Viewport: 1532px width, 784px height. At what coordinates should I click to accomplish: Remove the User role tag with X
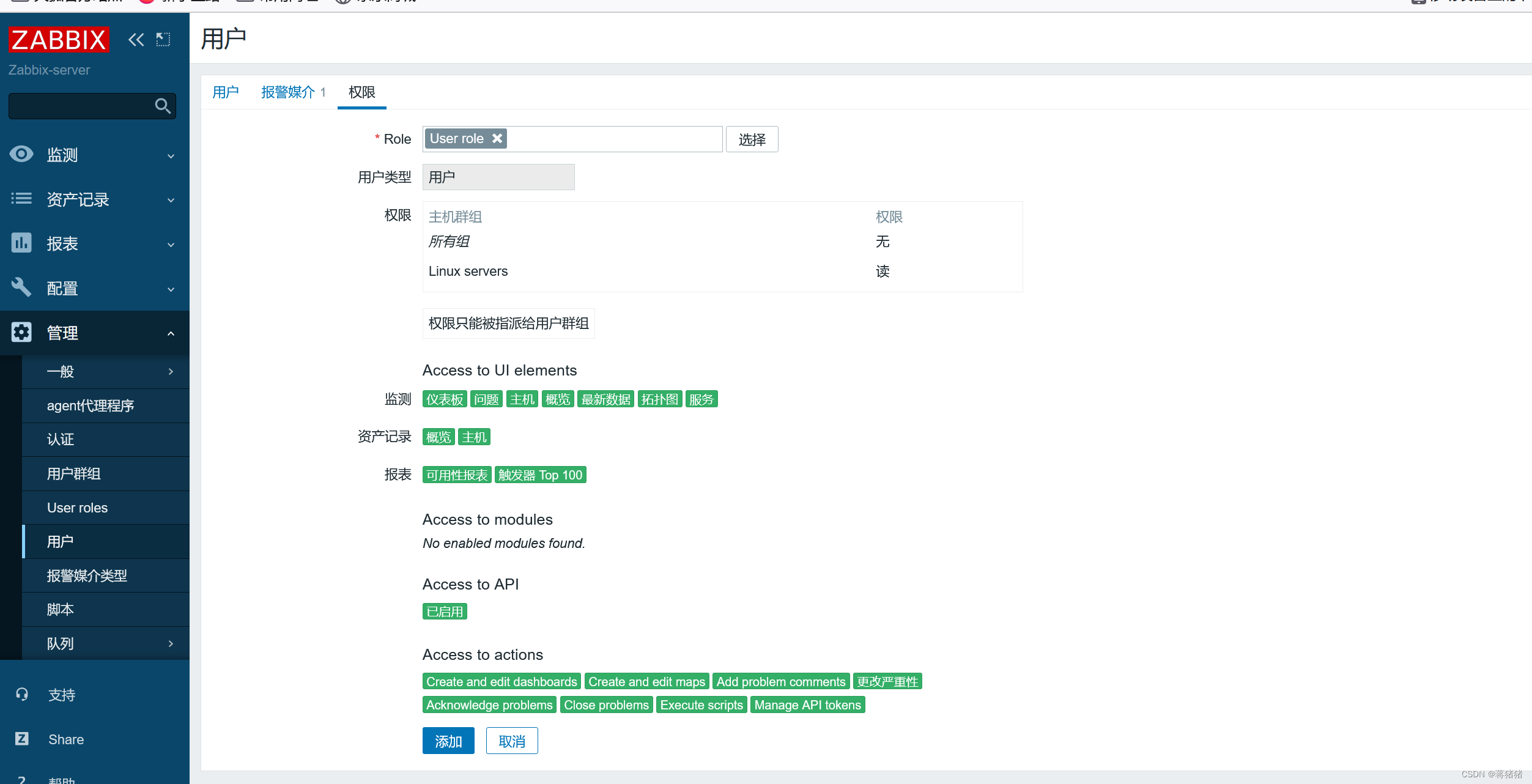497,139
